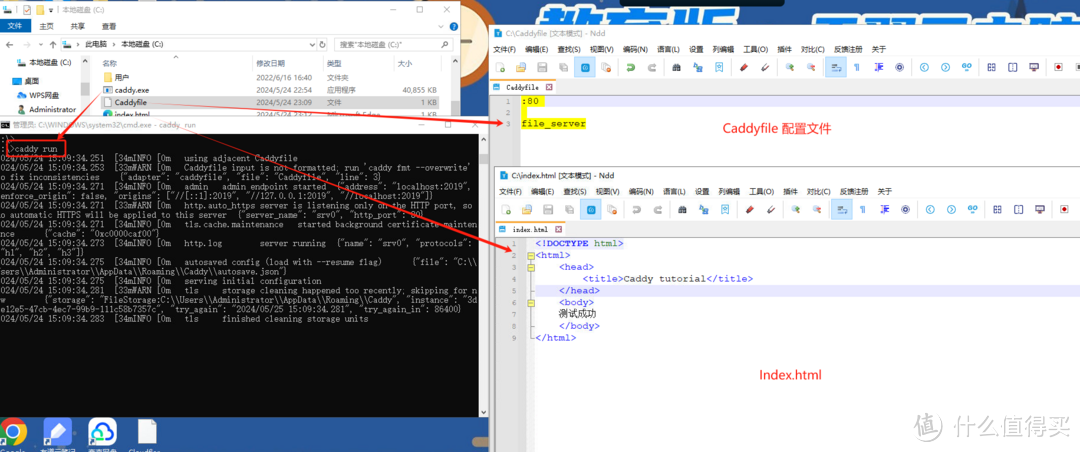Click Open File icon in index.html Ndd toolbar
Screen dimensions: 1080x452
click(x=527, y=209)
